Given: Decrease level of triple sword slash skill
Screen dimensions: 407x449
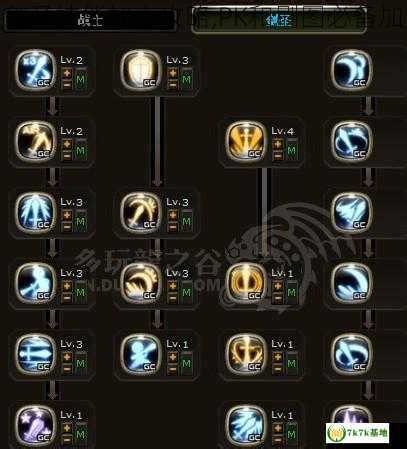Looking at the screenshot, I should 67,85.
